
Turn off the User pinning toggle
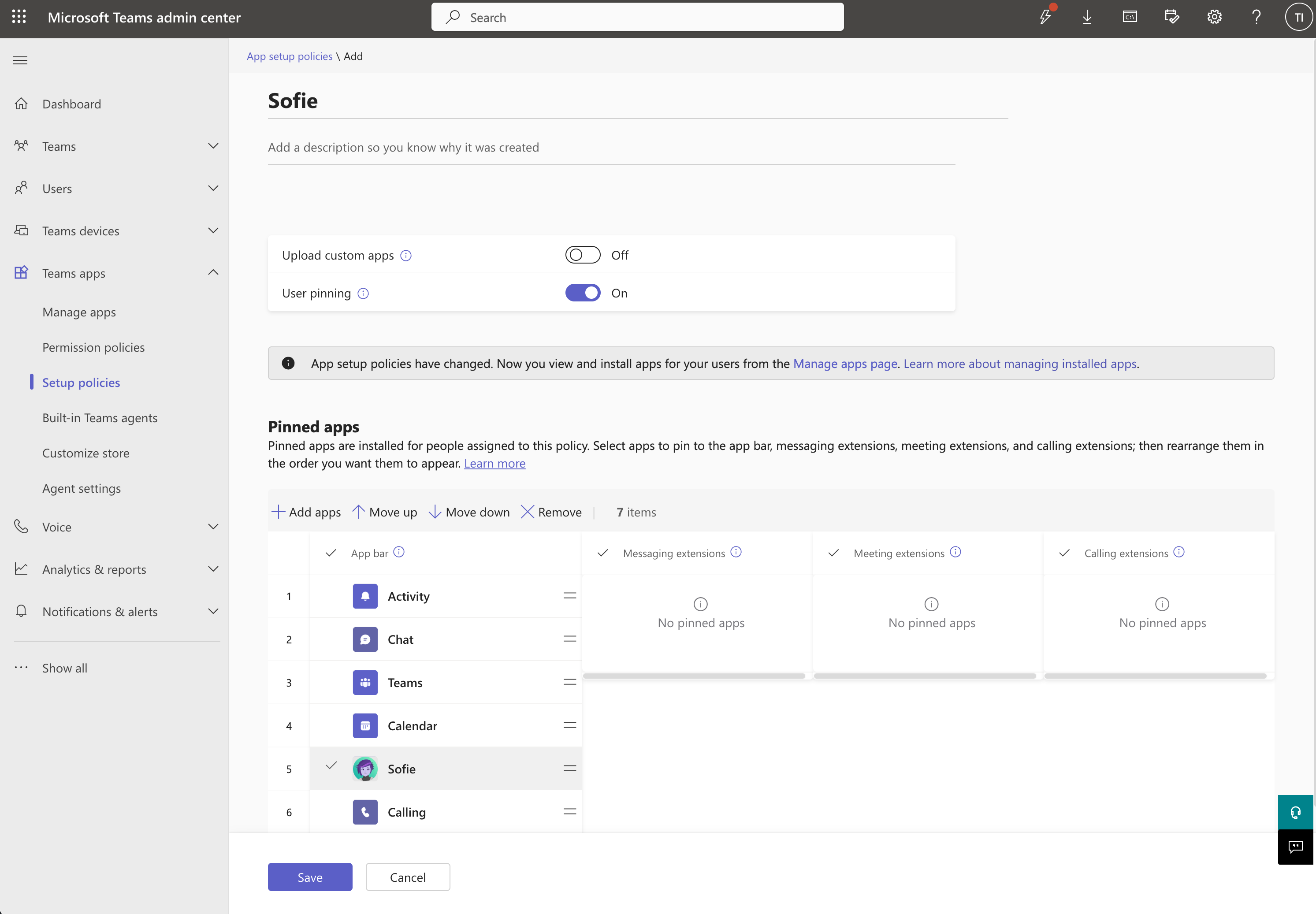[582, 293]
